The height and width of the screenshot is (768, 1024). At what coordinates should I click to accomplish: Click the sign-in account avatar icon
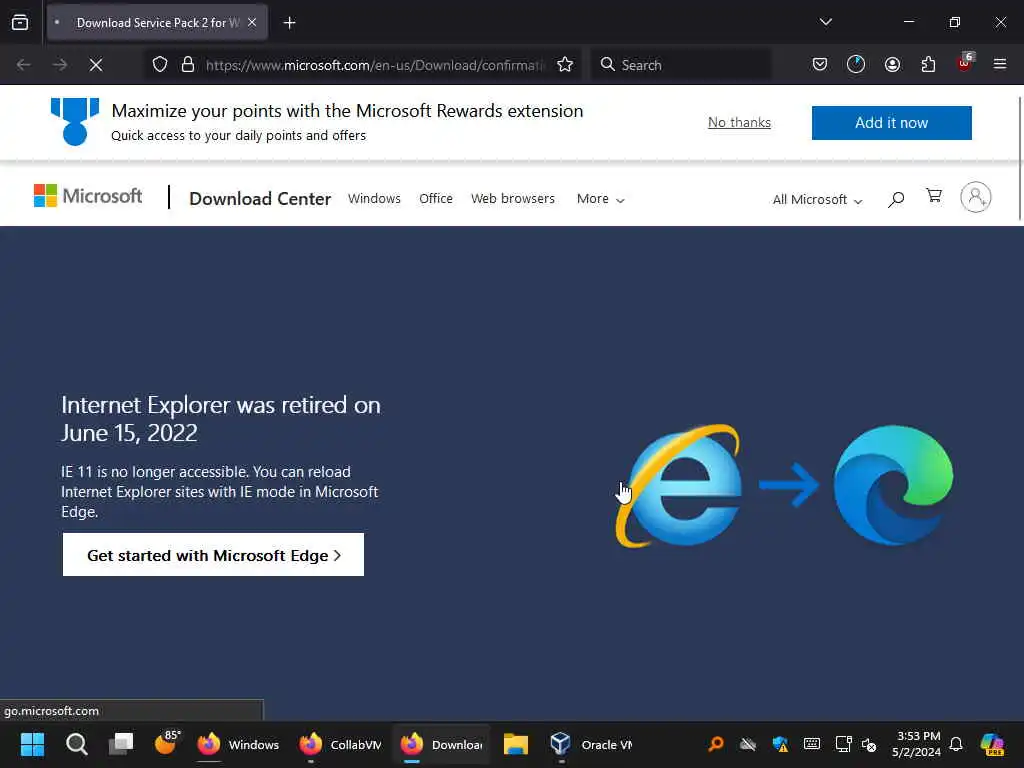(976, 197)
